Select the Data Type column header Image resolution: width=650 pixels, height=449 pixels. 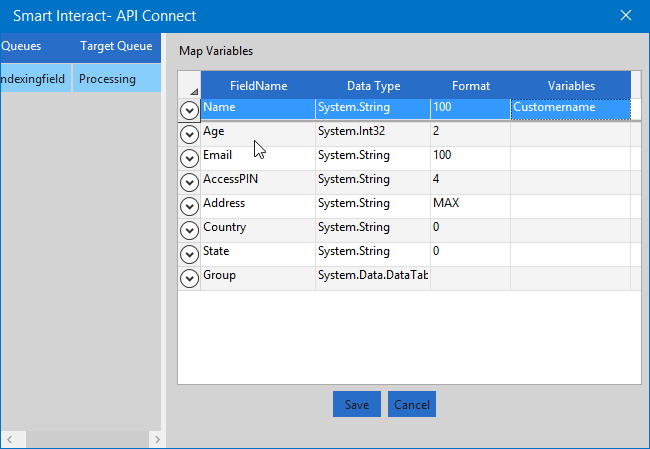tap(373, 86)
